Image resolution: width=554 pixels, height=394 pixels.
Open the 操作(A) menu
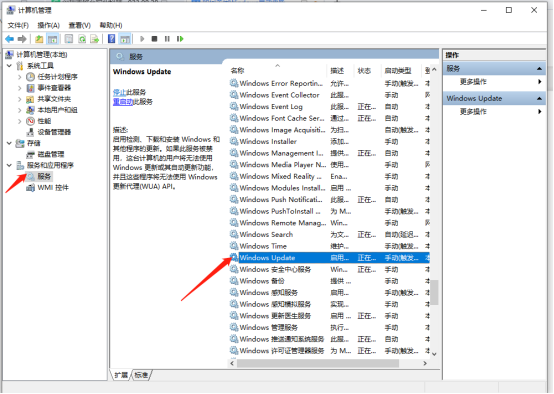[48, 25]
